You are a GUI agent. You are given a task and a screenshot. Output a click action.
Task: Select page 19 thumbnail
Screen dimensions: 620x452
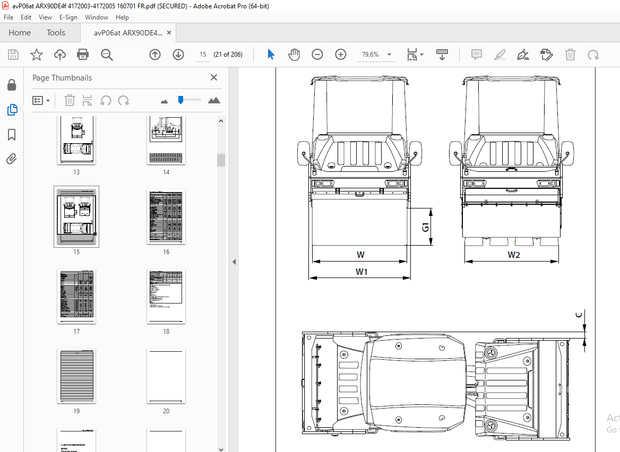point(76,376)
